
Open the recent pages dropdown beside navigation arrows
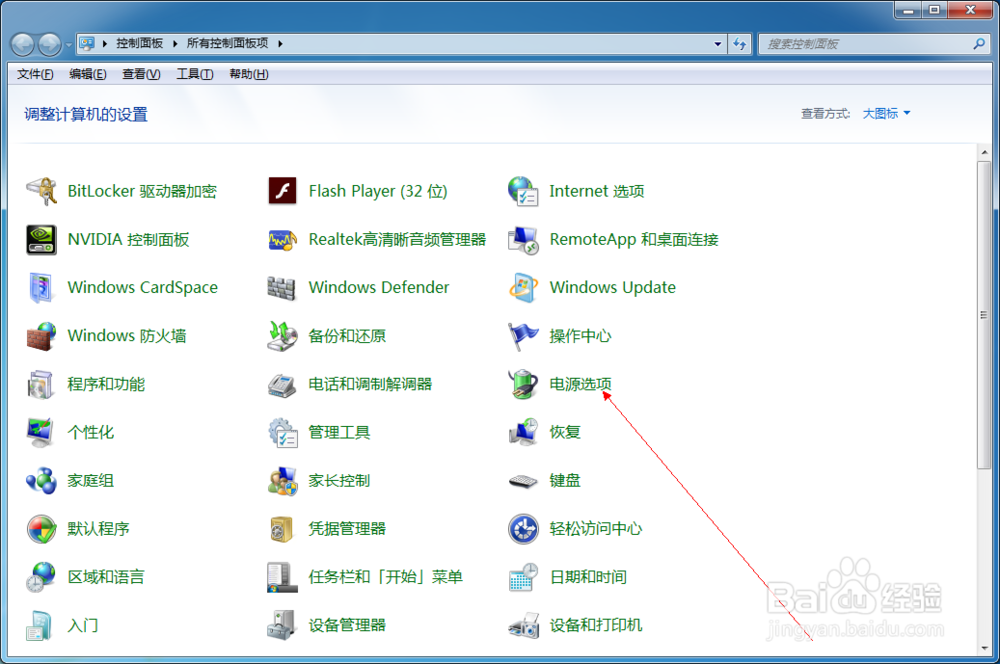(x=68, y=45)
